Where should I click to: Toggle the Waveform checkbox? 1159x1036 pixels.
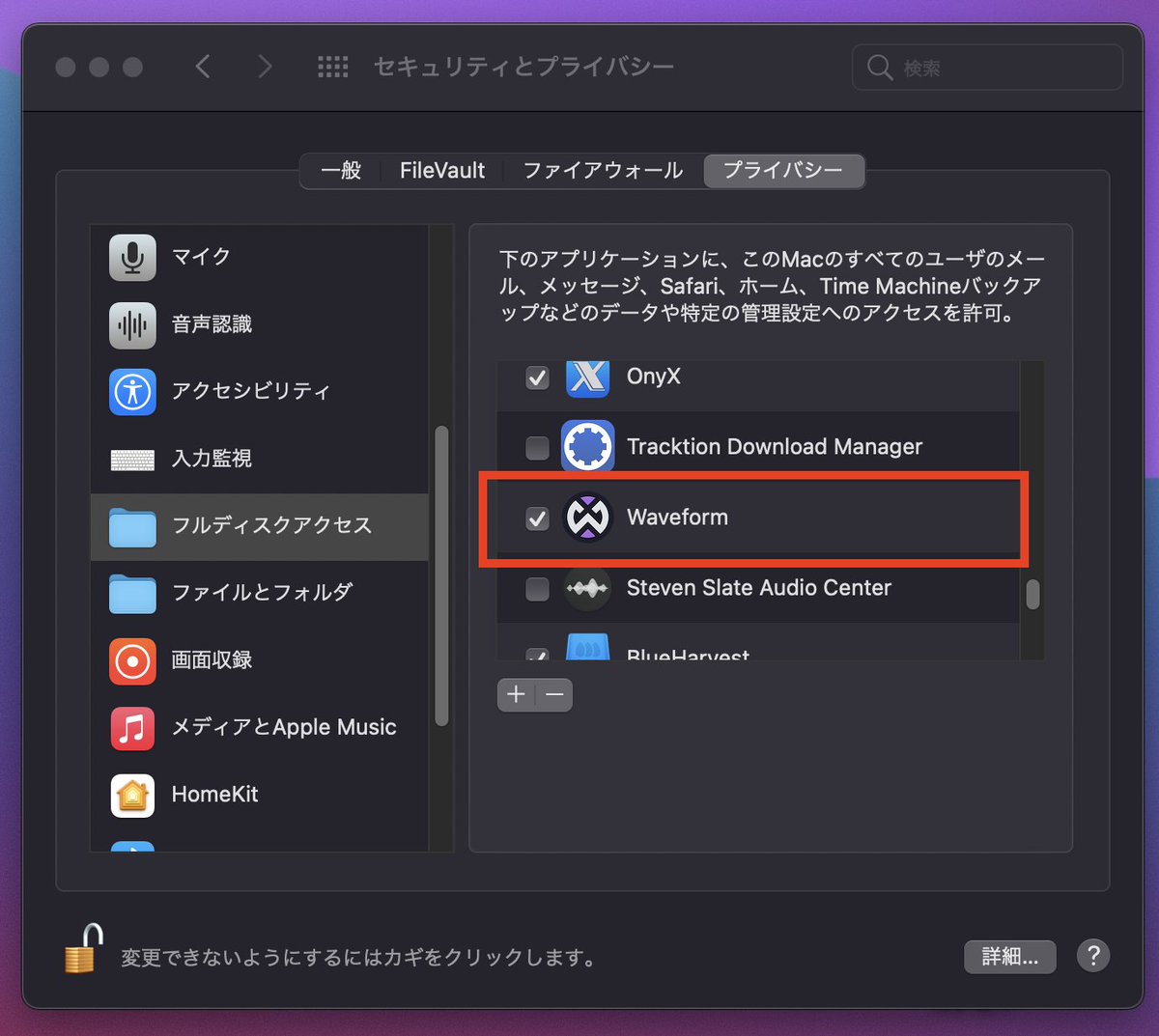click(x=537, y=518)
